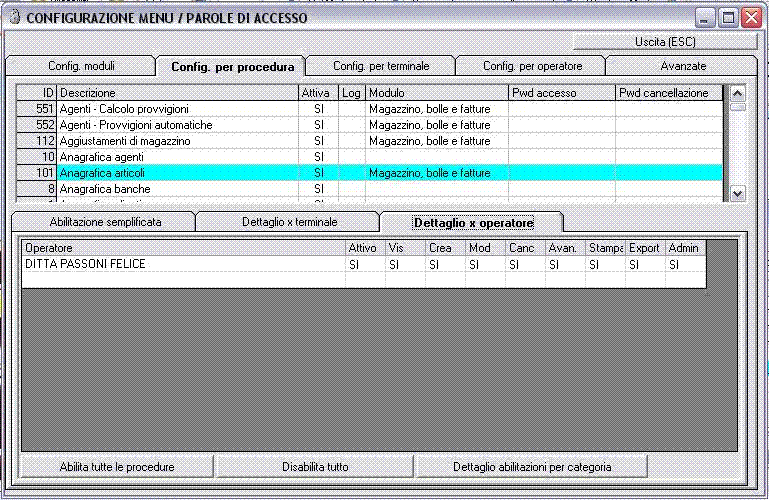
Task: Click Modulo cell of Aggiustamenti di magazzino
Action: pos(436,141)
